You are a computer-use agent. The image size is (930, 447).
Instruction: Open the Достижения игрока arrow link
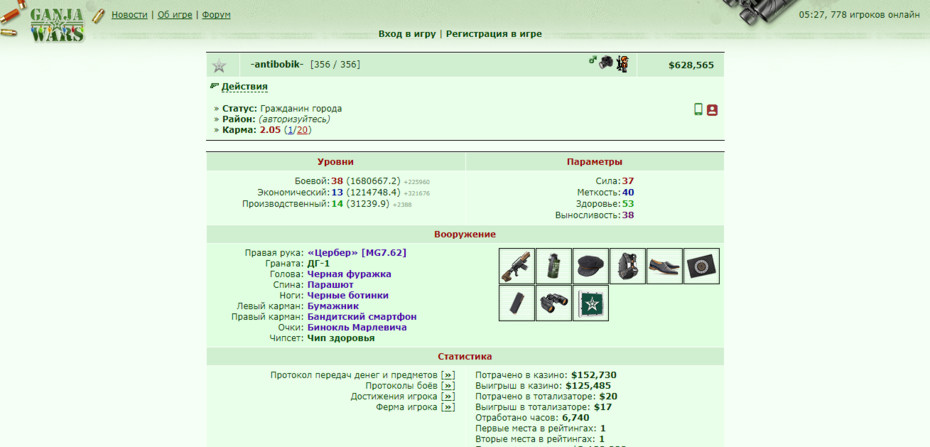(x=448, y=396)
